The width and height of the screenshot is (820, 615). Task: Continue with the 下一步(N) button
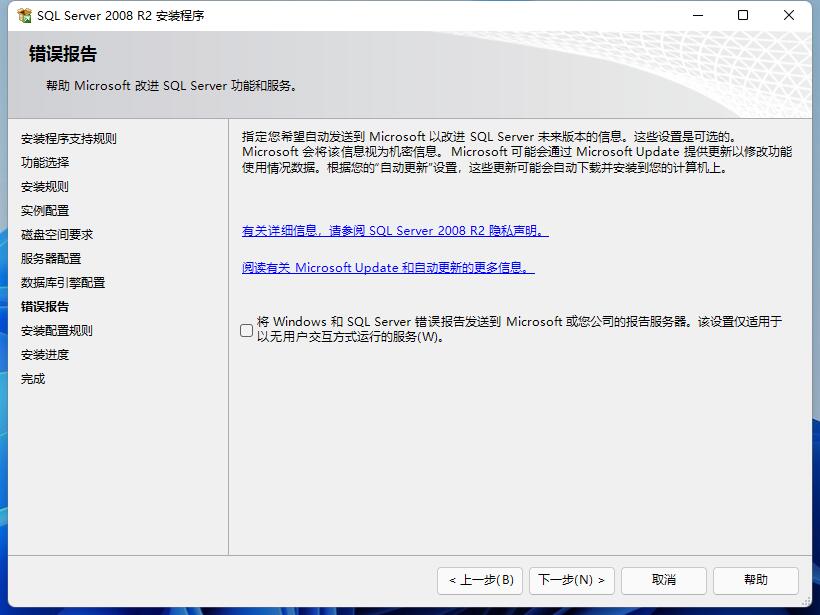point(572,580)
